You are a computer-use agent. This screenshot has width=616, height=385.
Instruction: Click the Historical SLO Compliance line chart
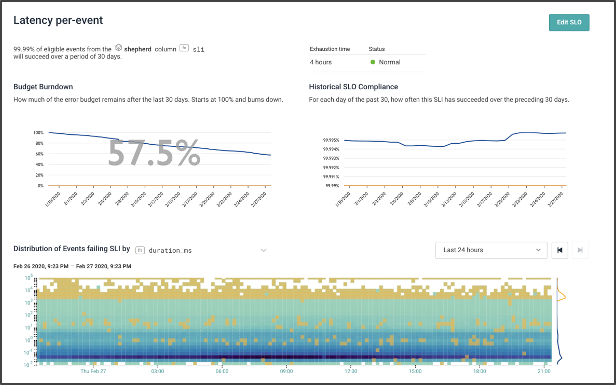point(455,140)
